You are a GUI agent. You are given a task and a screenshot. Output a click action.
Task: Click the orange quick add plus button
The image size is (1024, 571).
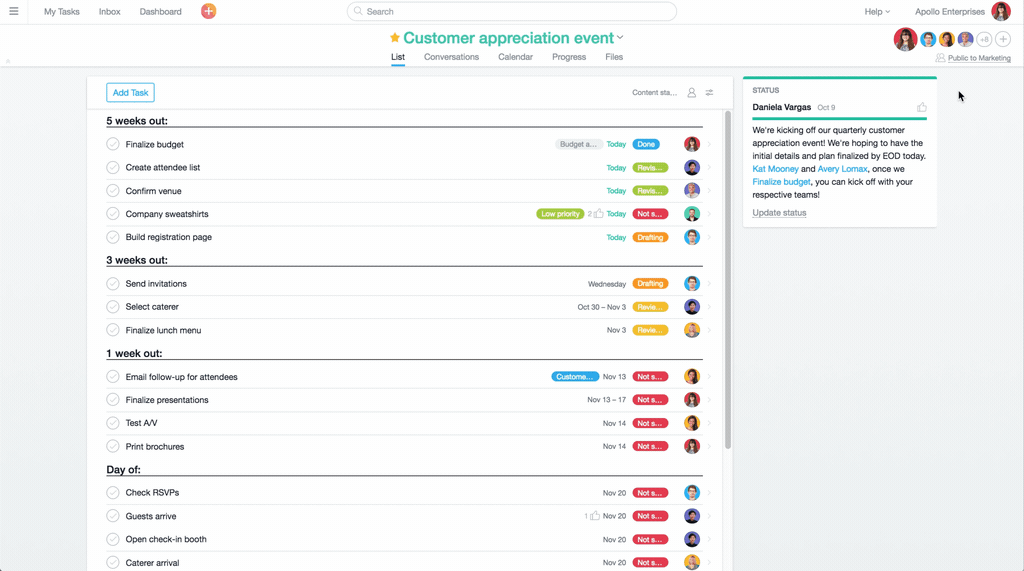(x=208, y=11)
